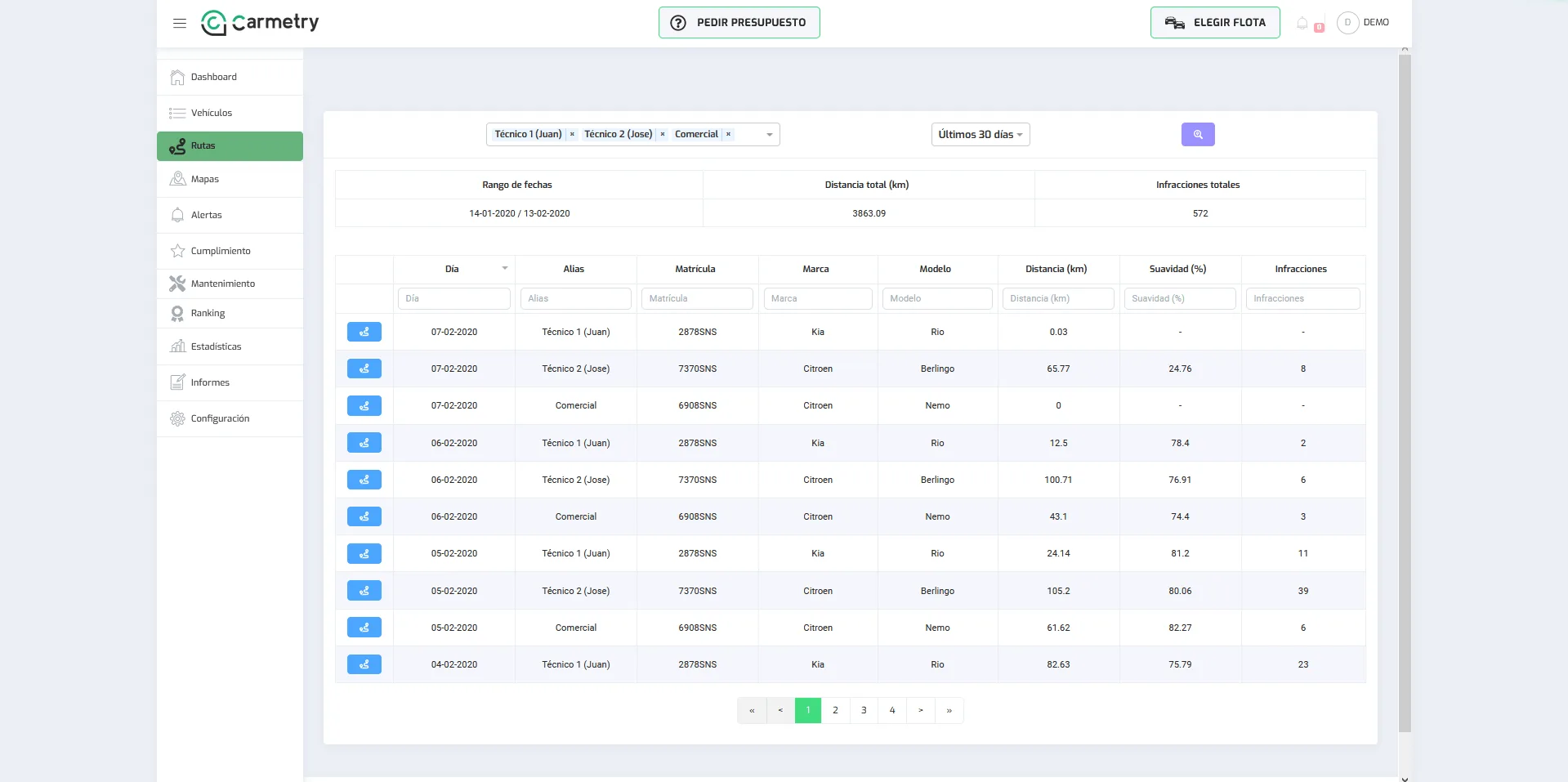The height and width of the screenshot is (782, 1568).
Task: Click the ELEGIR FLOTA button
Action: click(x=1215, y=23)
